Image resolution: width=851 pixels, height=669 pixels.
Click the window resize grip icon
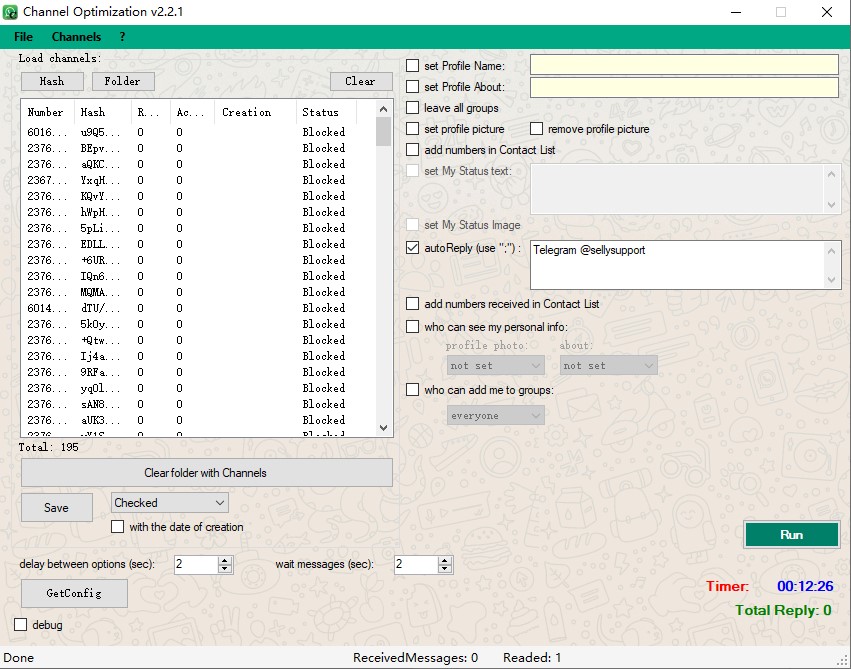pos(843,661)
